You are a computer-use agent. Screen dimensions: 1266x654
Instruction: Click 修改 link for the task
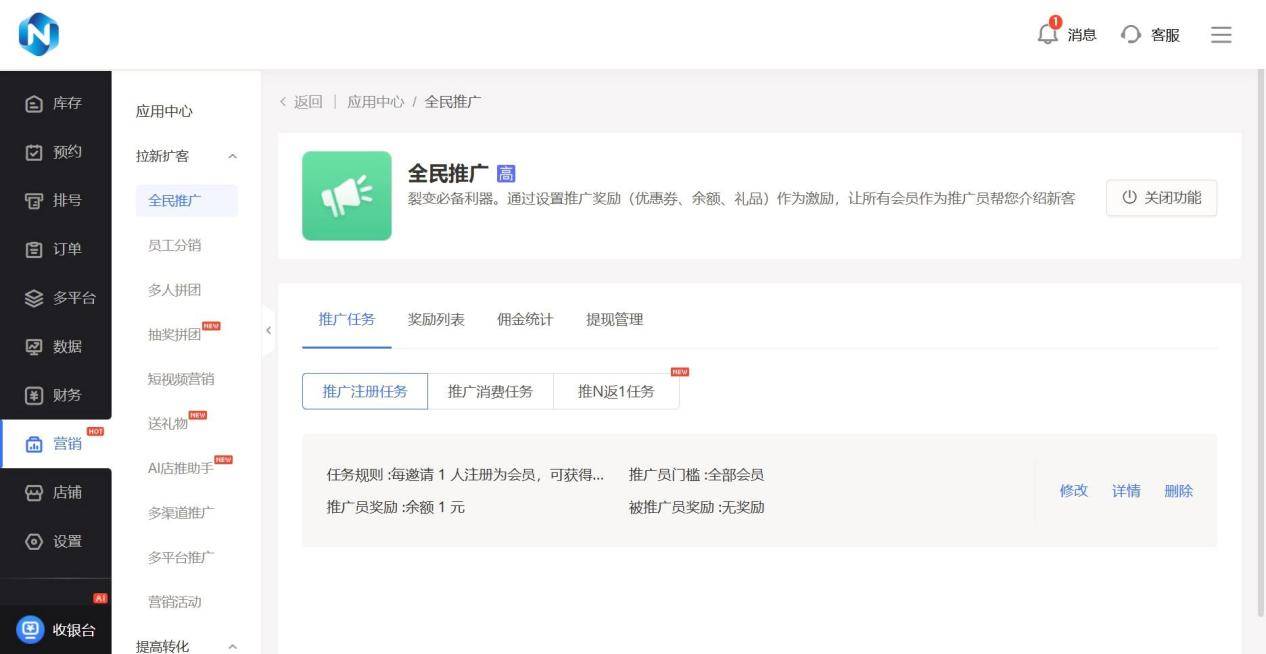coord(1073,491)
